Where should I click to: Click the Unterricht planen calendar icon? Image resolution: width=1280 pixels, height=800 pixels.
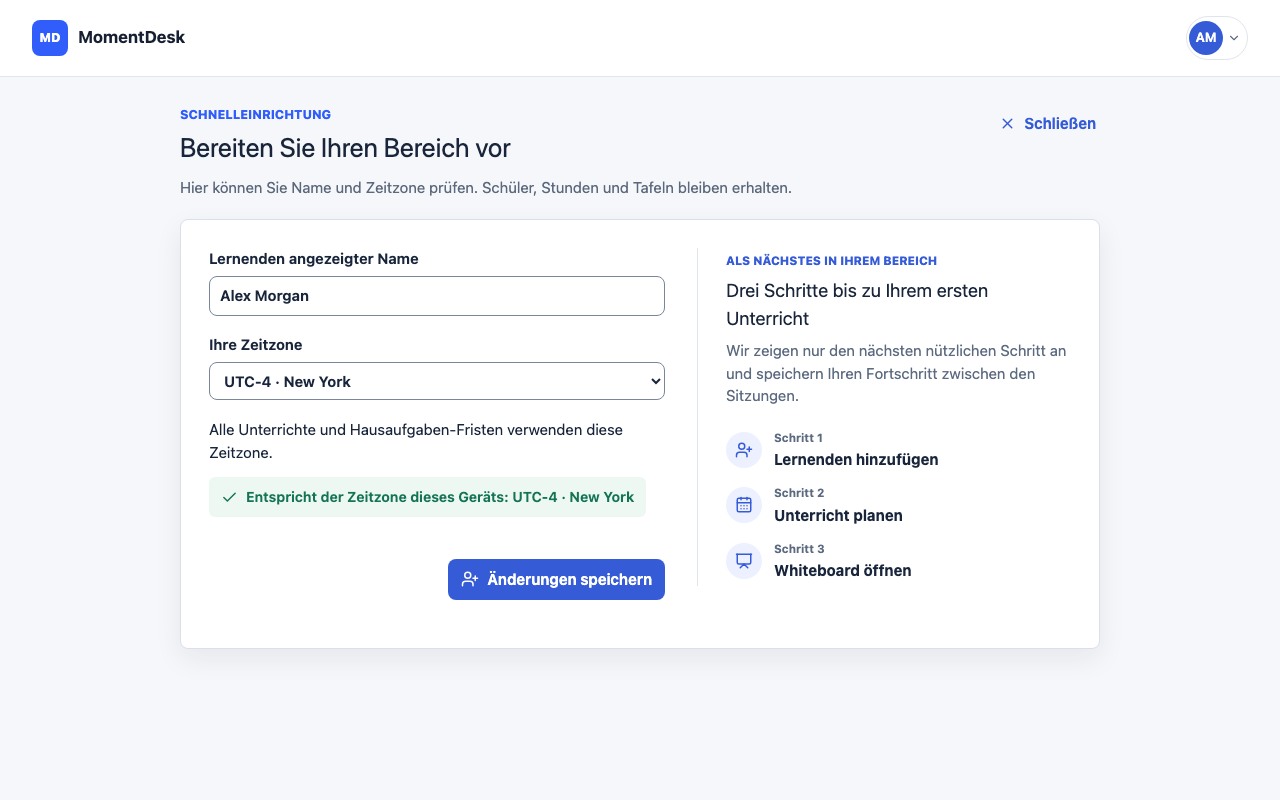[x=744, y=505]
